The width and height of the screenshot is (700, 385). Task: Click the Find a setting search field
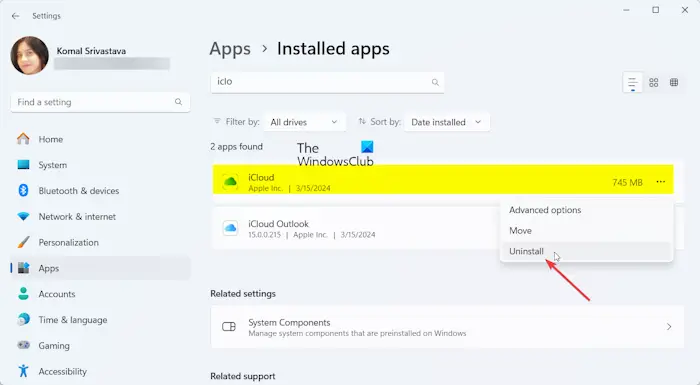100,102
